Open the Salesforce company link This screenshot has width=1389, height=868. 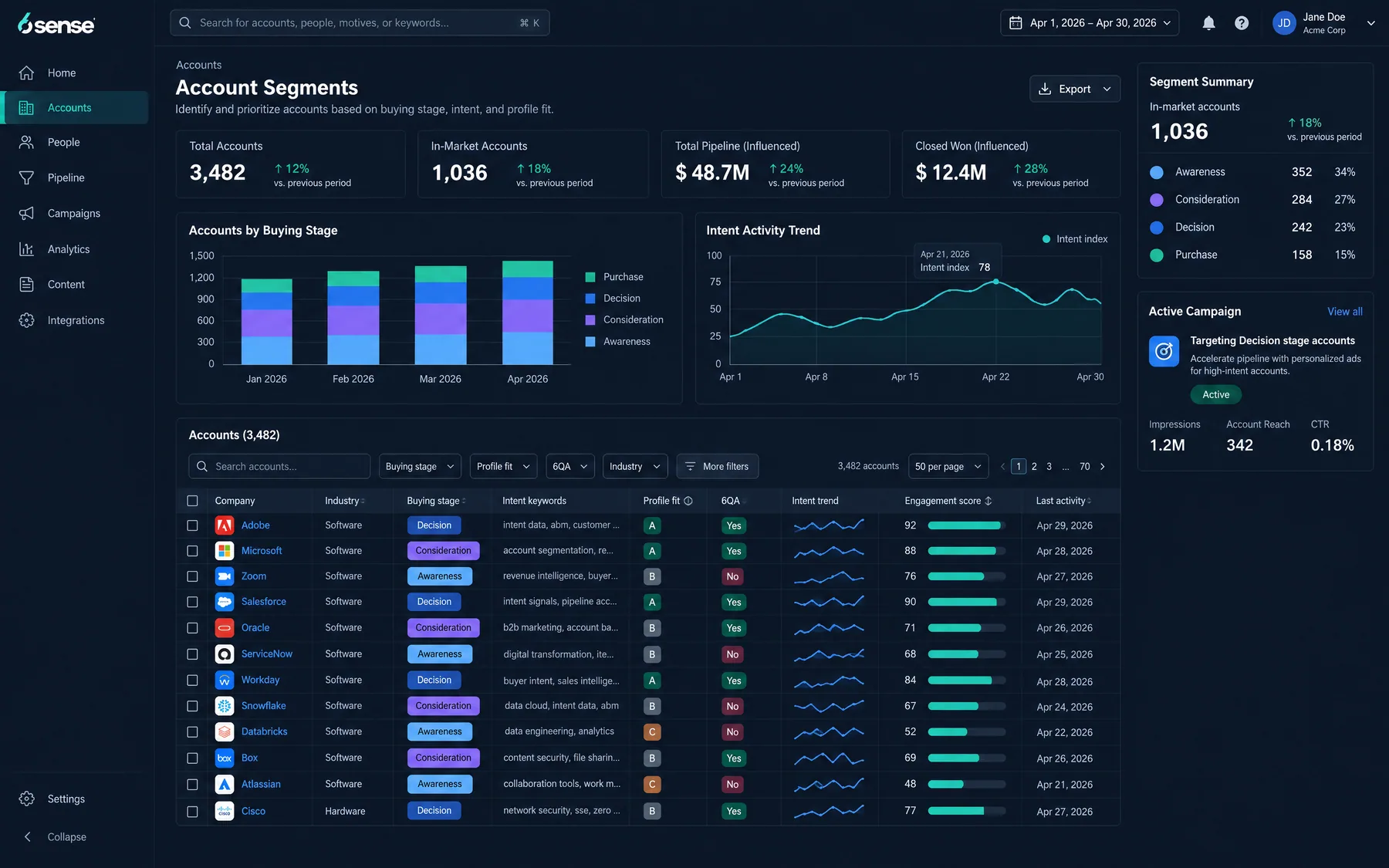pyautogui.click(x=264, y=602)
